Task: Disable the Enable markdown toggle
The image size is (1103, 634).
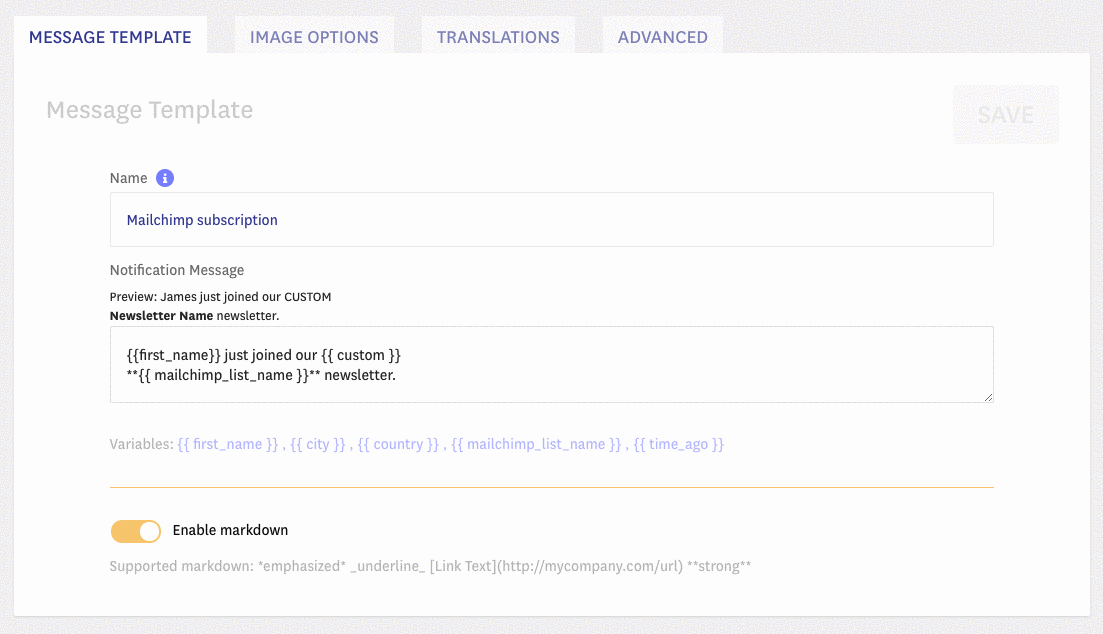Action: tap(136, 530)
